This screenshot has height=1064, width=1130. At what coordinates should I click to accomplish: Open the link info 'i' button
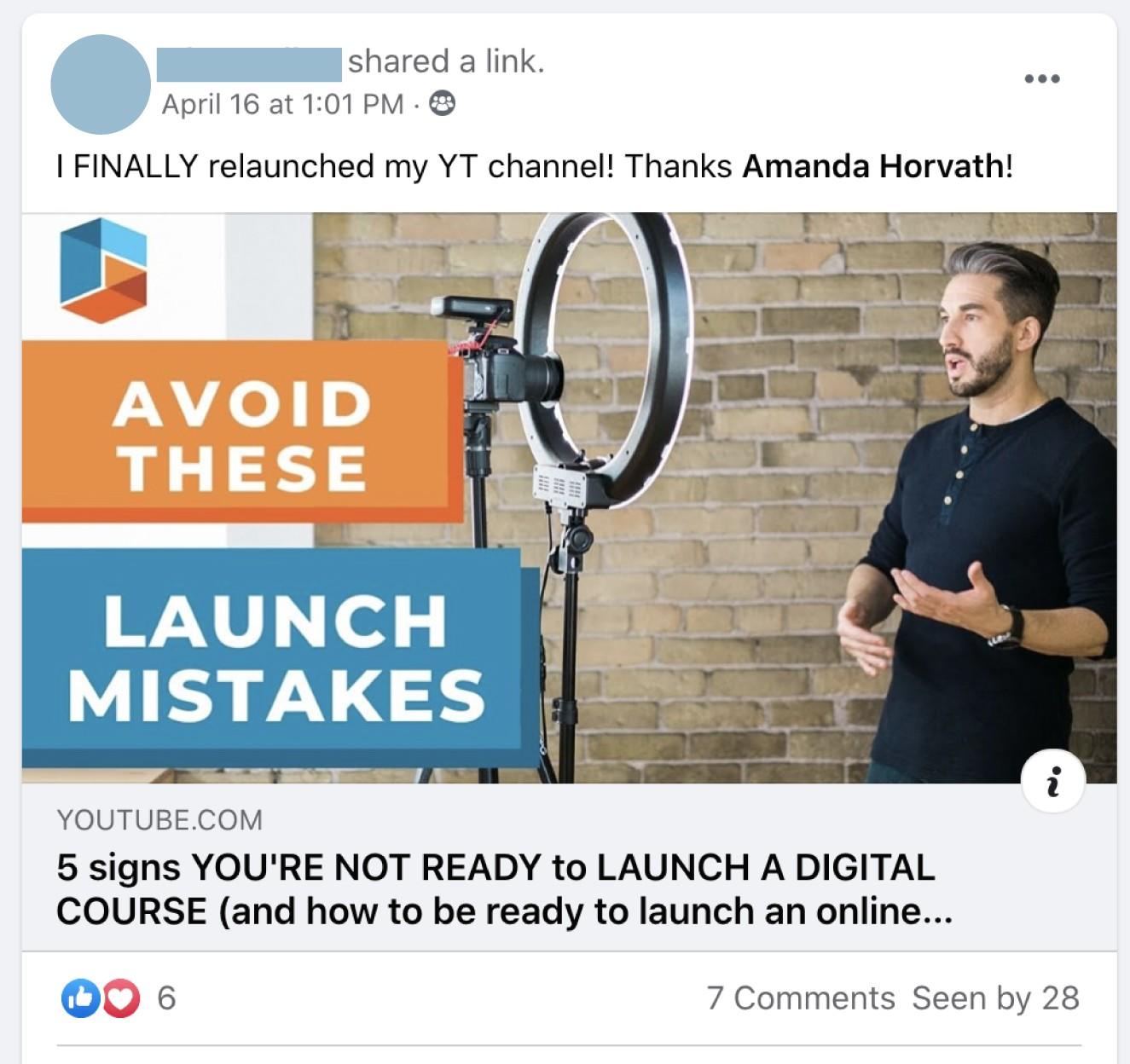pyautogui.click(x=1053, y=780)
